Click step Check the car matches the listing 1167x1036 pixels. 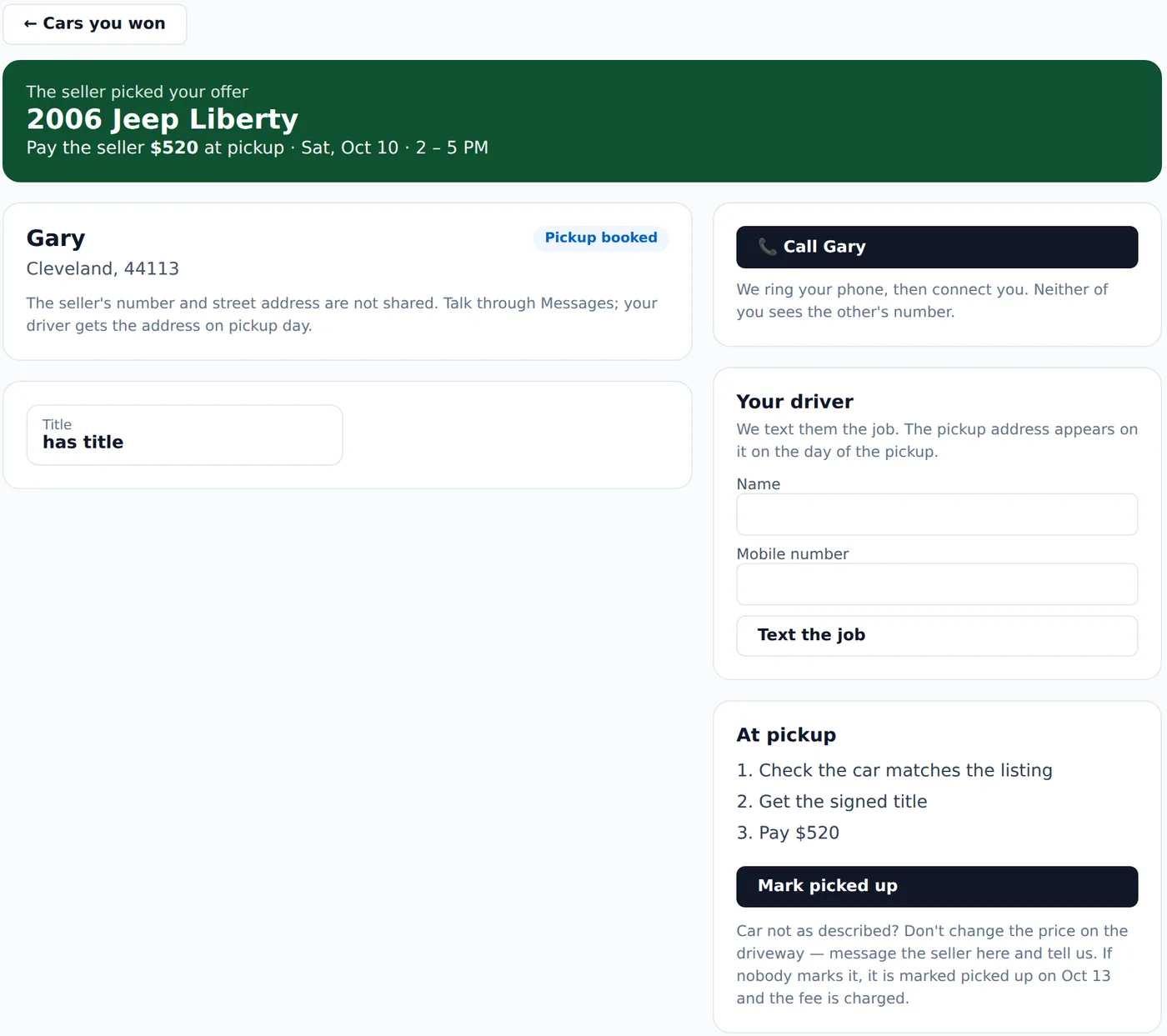(x=894, y=770)
